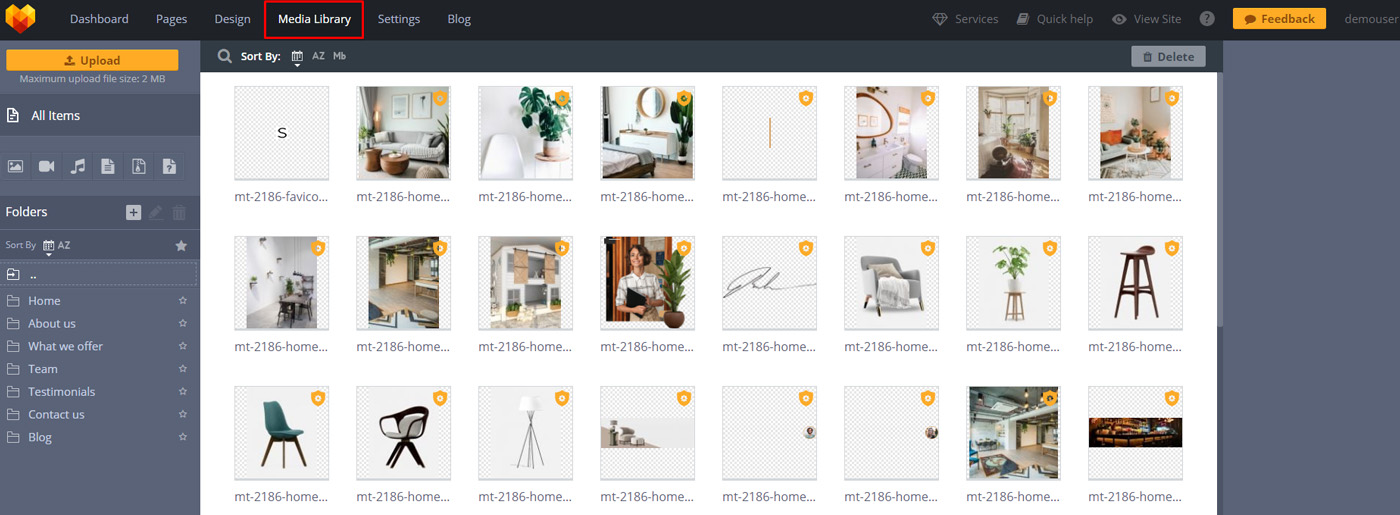The width and height of the screenshot is (1400, 515).
Task: Open the Design tab
Action: [232, 19]
